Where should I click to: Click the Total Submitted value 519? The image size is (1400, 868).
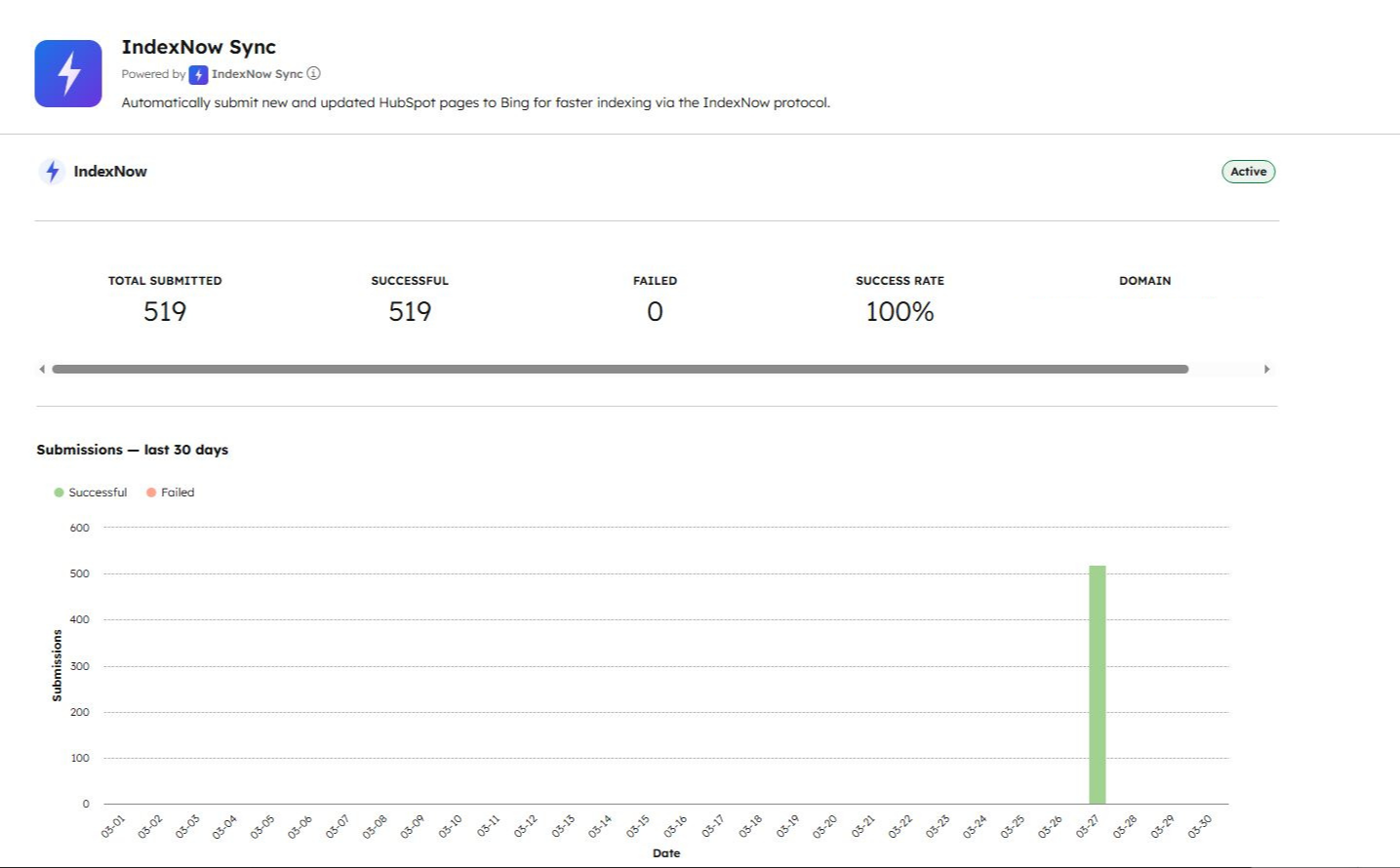point(165,312)
